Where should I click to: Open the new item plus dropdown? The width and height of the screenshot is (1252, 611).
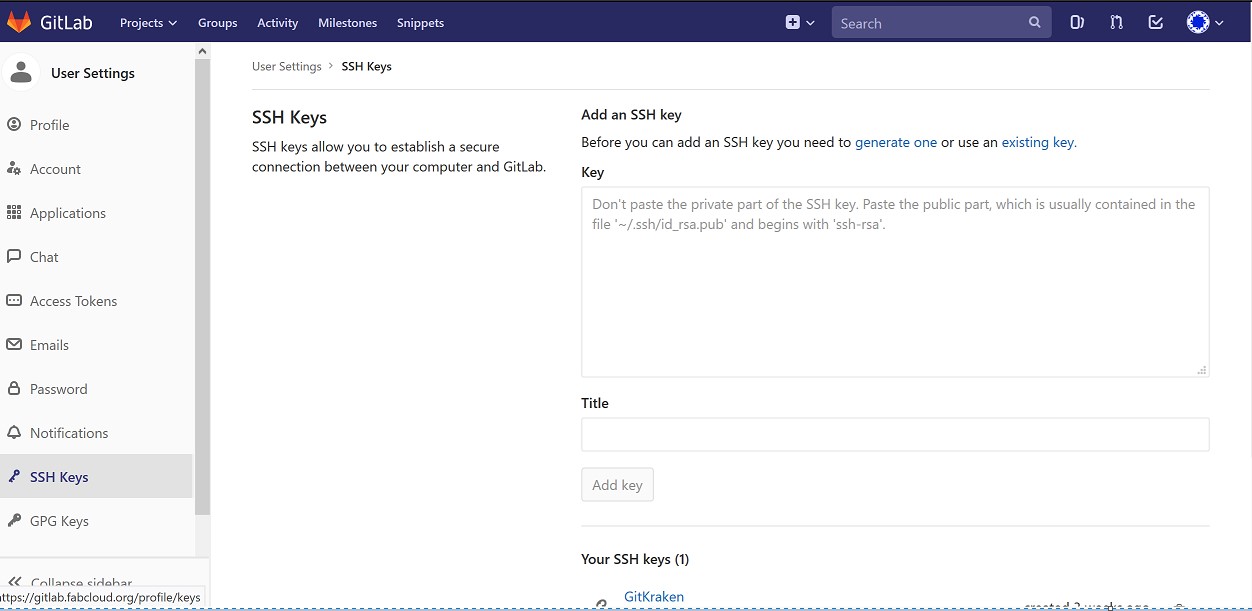(x=800, y=22)
